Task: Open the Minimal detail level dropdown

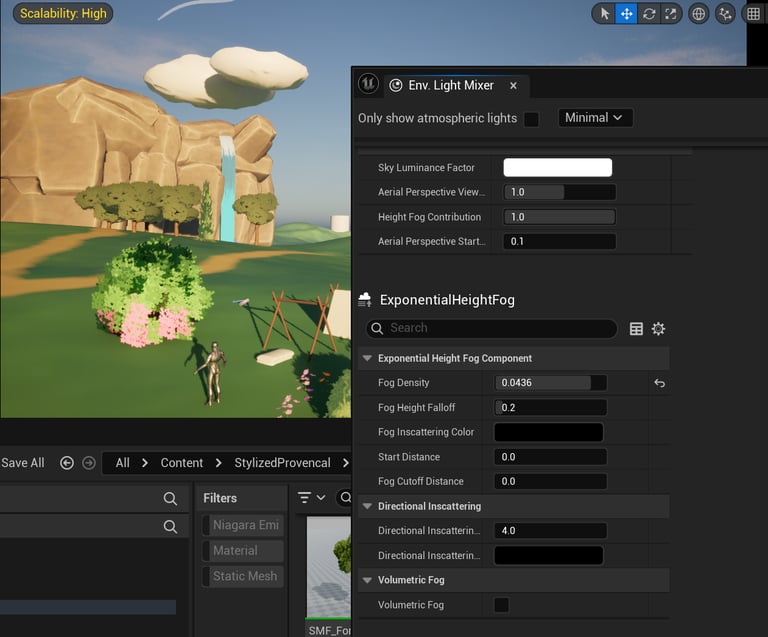Action: [595, 118]
